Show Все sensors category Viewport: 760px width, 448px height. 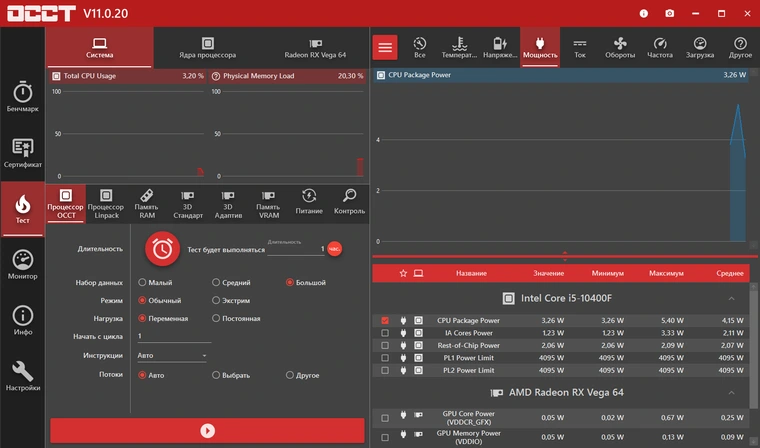(x=420, y=48)
